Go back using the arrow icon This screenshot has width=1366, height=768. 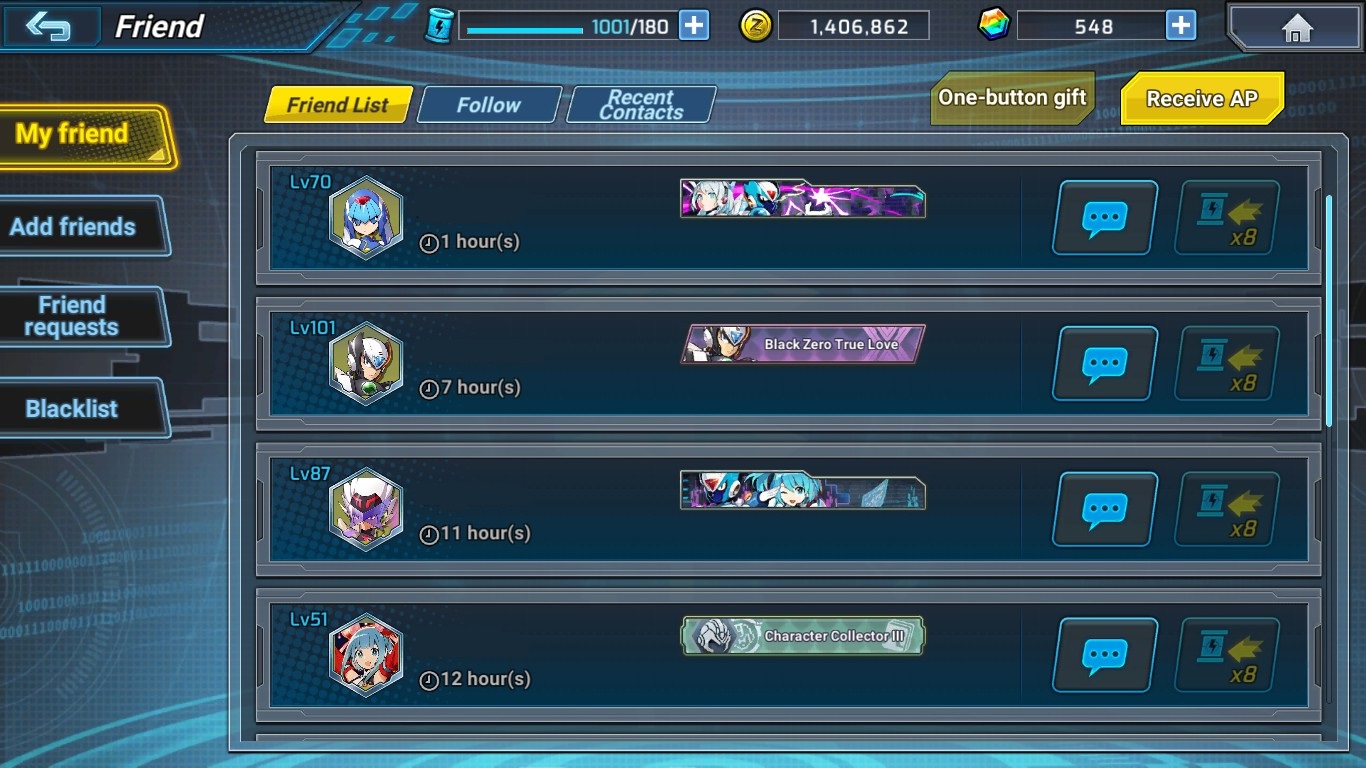50,26
